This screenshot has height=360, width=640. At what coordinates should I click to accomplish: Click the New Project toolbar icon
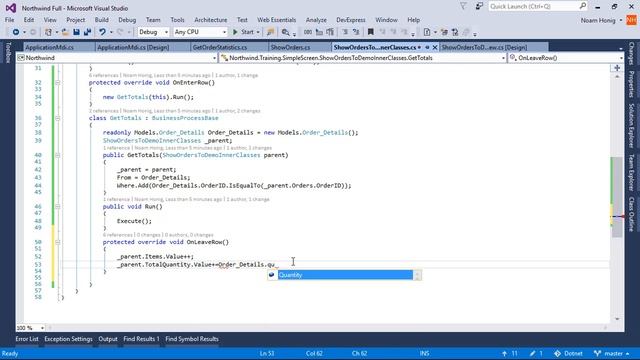coord(48,32)
